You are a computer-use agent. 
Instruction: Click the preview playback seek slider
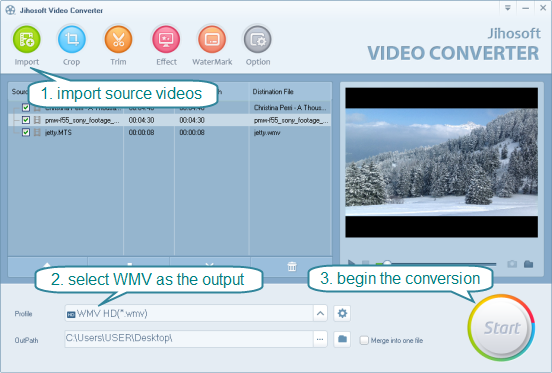(436, 264)
